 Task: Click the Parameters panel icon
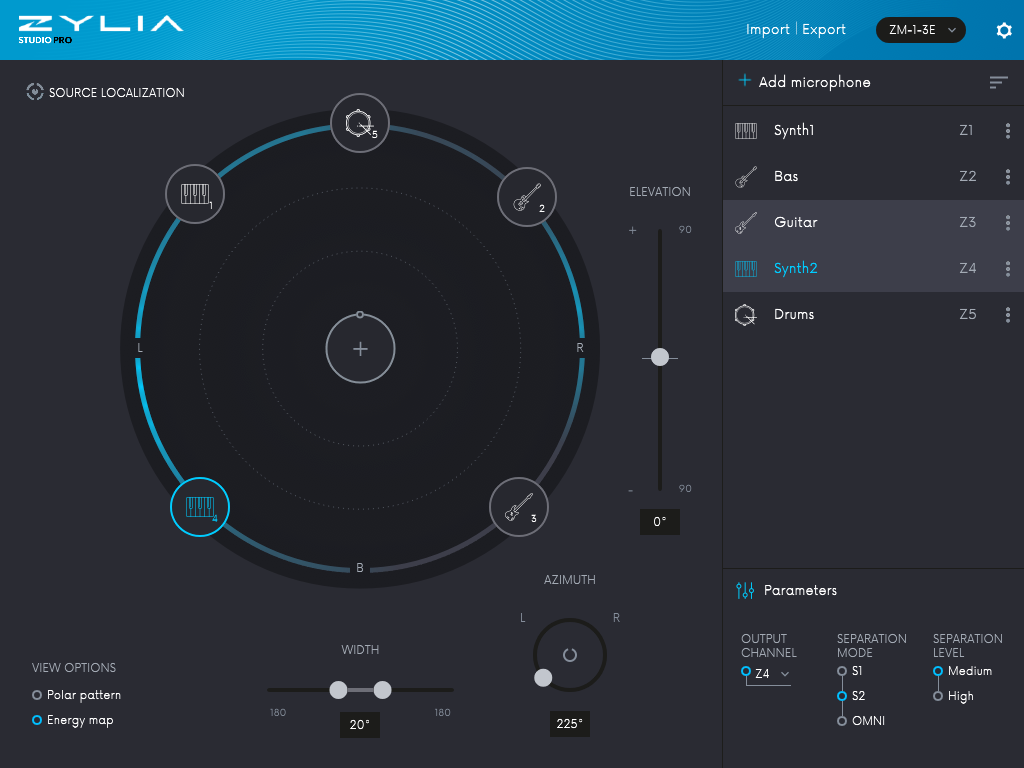point(745,590)
